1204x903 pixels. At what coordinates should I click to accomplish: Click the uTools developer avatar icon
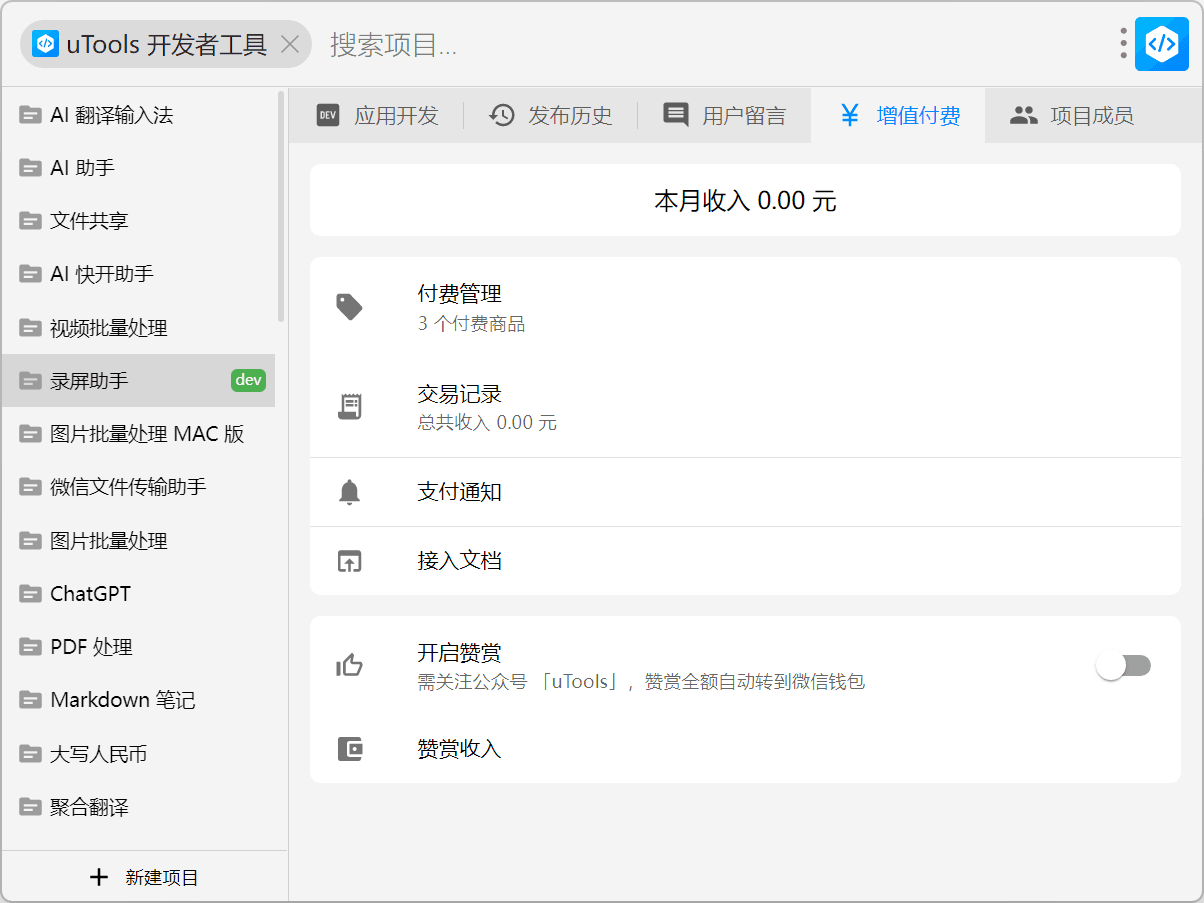(x=1161, y=44)
